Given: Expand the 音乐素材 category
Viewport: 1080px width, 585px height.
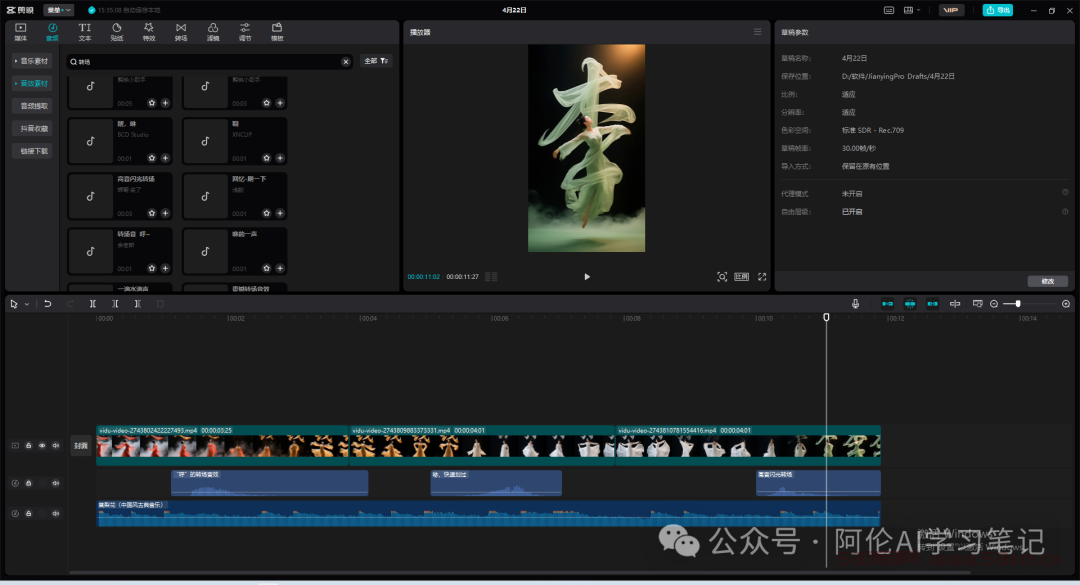Looking at the screenshot, I should tap(32, 61).
